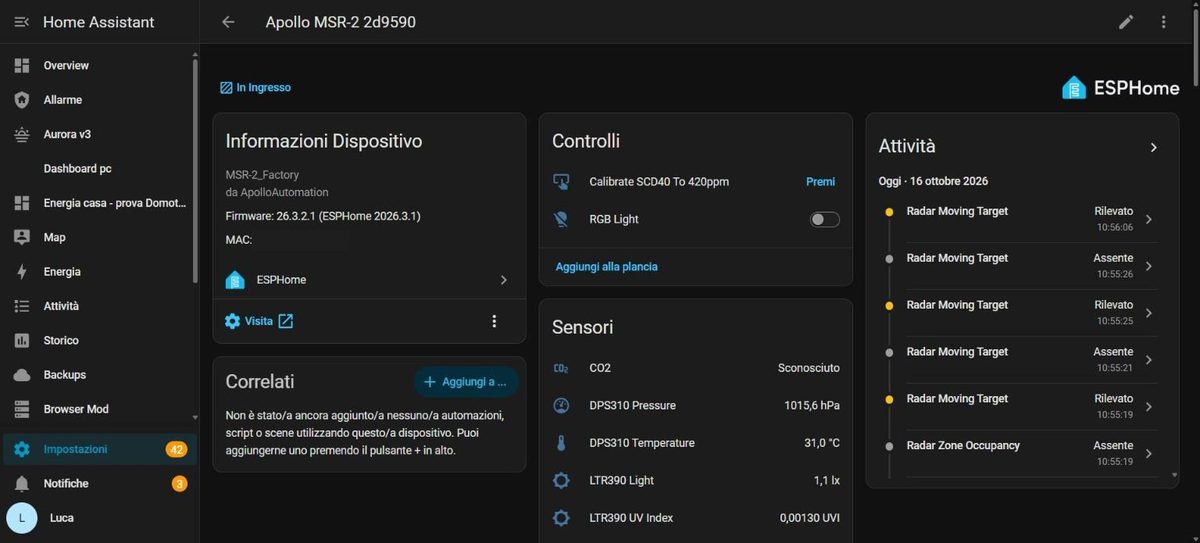The width and height of the screenshot is (1200, 543).
Task: Click the RGB Light bulb icon
Action: 561,219
